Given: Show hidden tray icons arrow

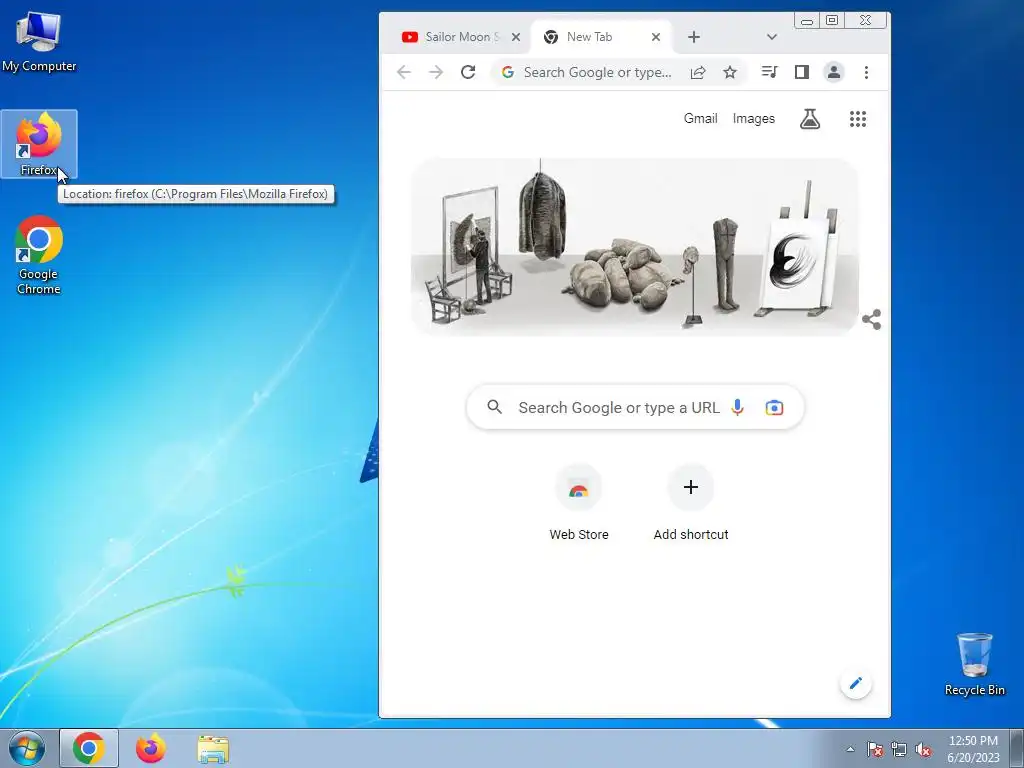Looking at the screenshot, I should [x=850, y=749].
